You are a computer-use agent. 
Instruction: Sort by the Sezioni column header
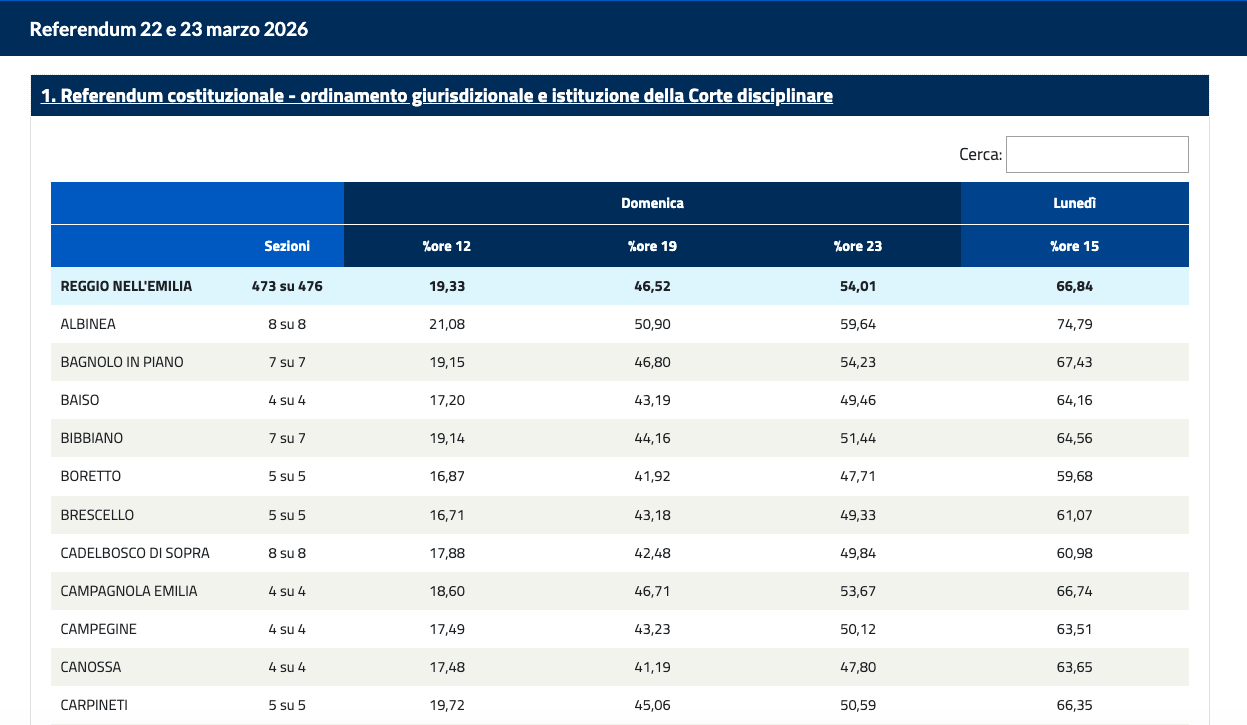287,246
